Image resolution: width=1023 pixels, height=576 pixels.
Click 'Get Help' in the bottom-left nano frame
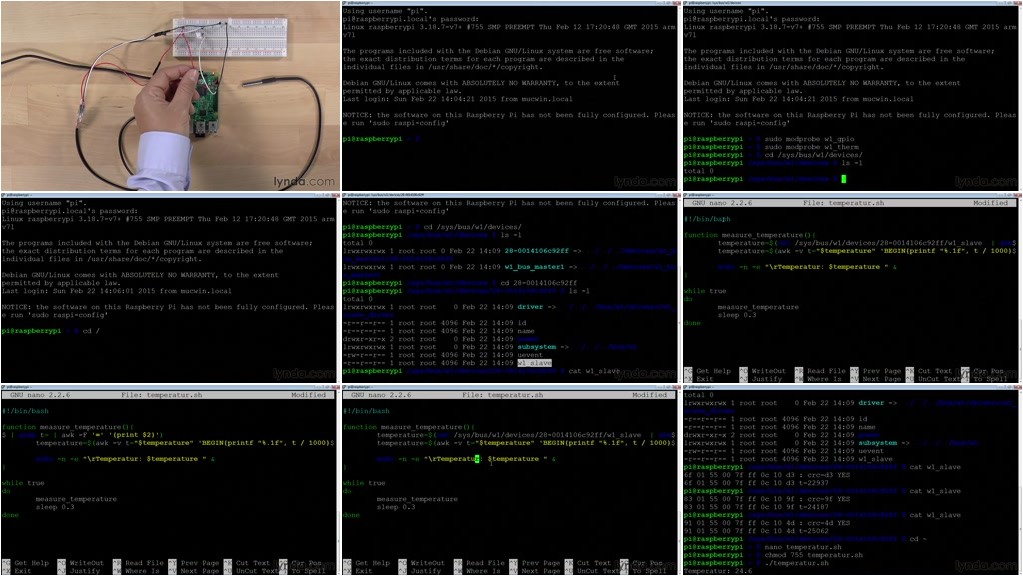[32, 563]
